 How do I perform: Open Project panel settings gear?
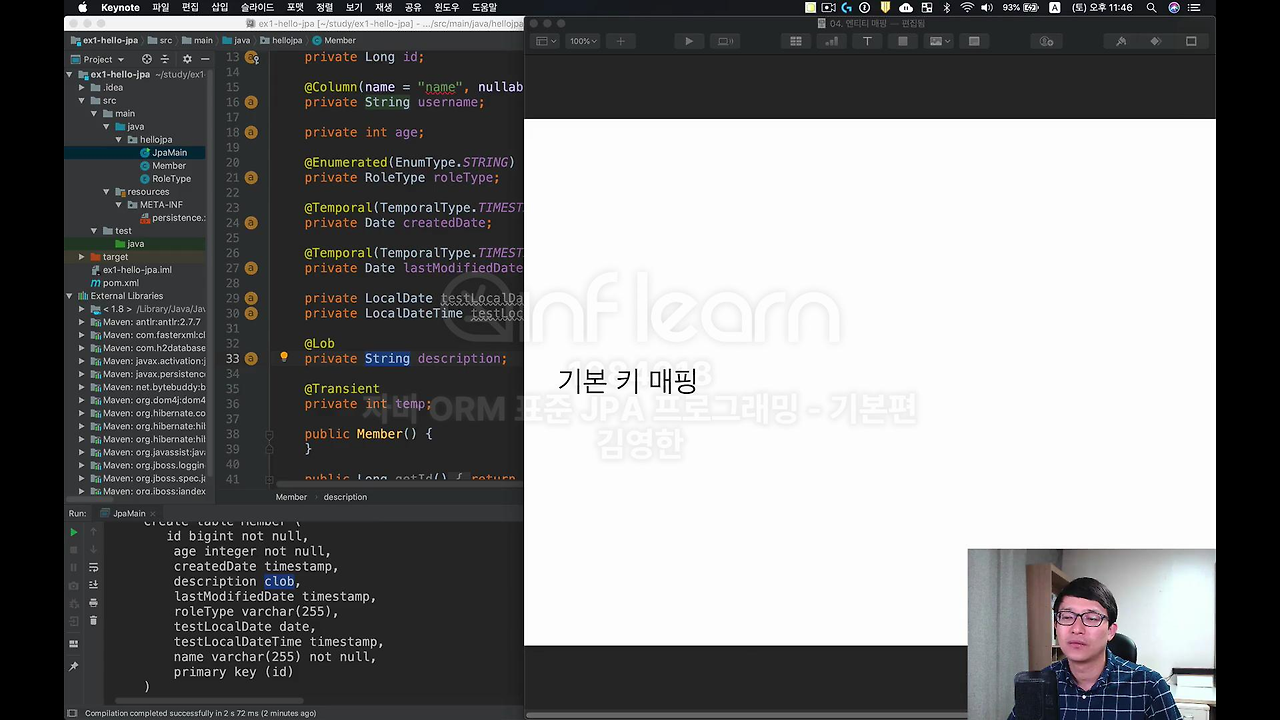point(186,59)
